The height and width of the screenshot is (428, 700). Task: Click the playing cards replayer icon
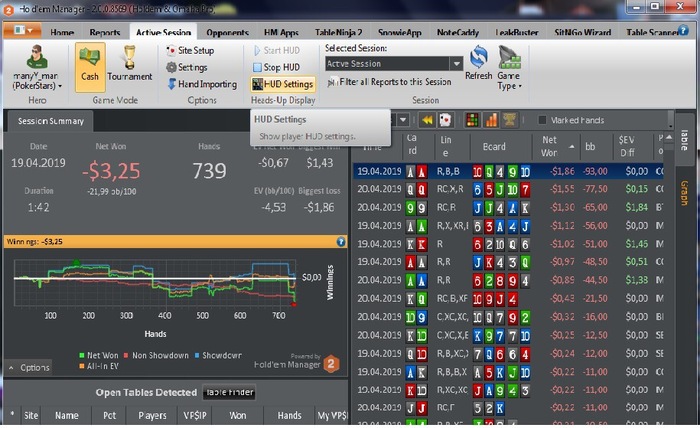[x=445, y=120]
